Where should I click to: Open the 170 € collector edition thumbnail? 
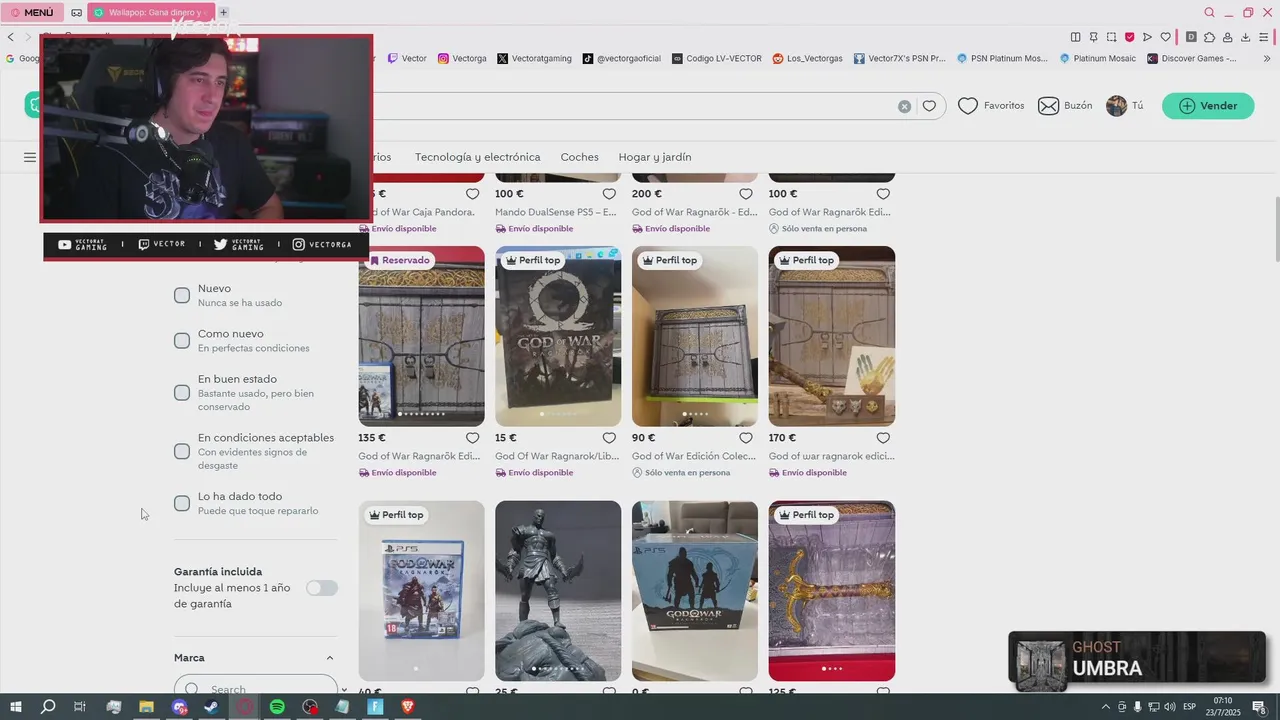point(832,336)
